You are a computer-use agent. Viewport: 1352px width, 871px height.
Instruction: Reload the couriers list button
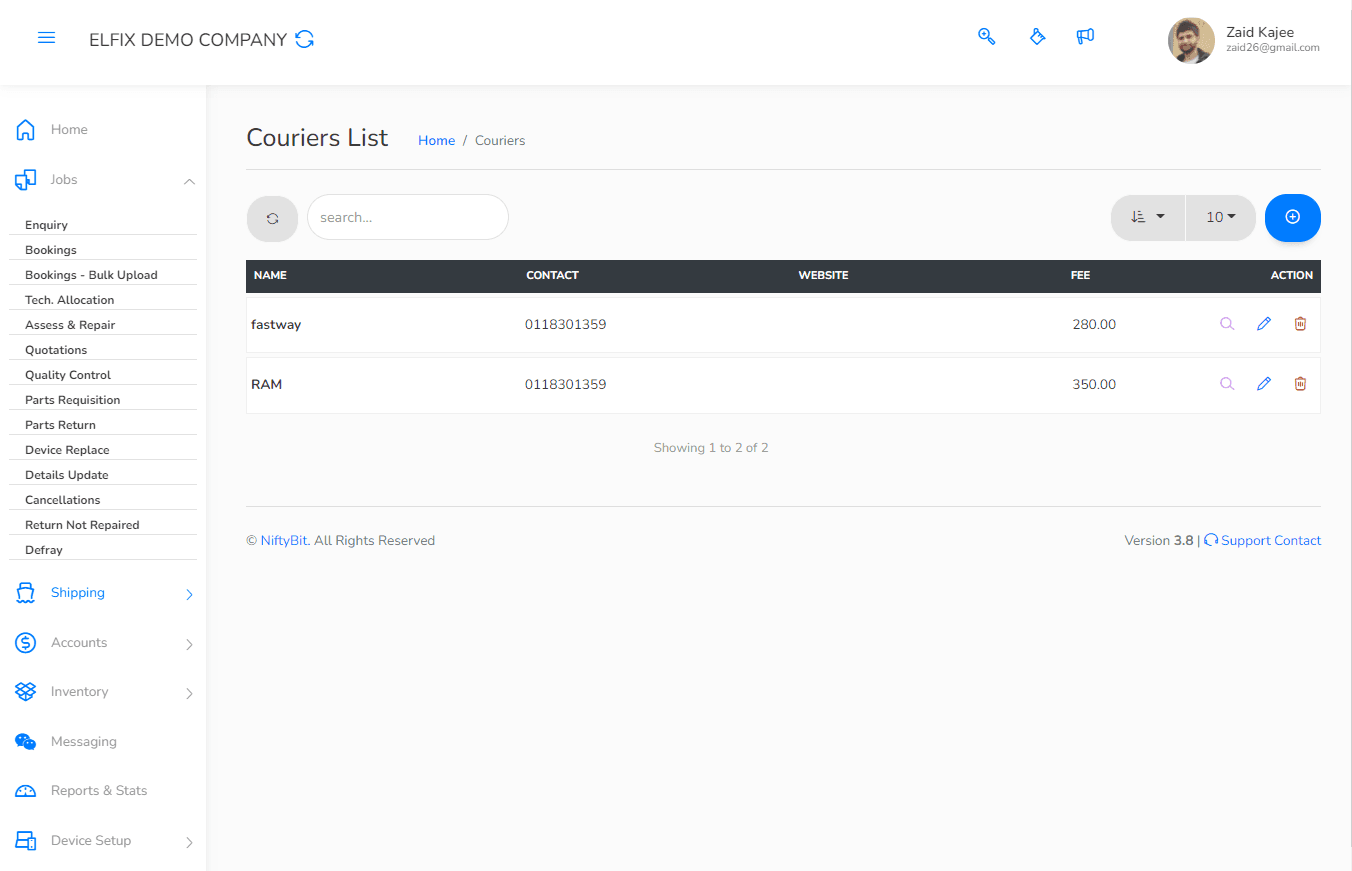(272, 218)
